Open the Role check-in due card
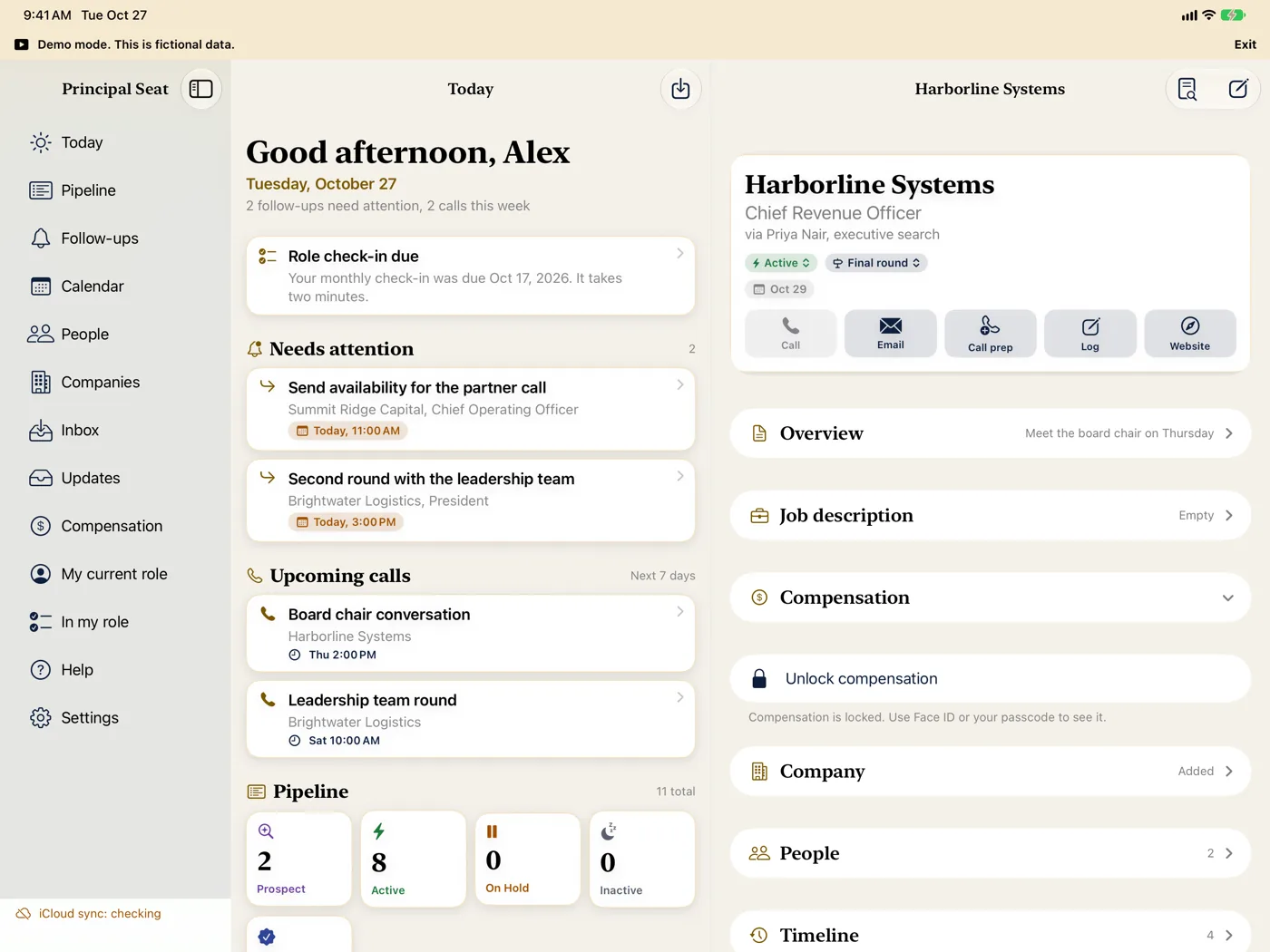Screen dimensions: 1270x952 (x=471, y=277)
